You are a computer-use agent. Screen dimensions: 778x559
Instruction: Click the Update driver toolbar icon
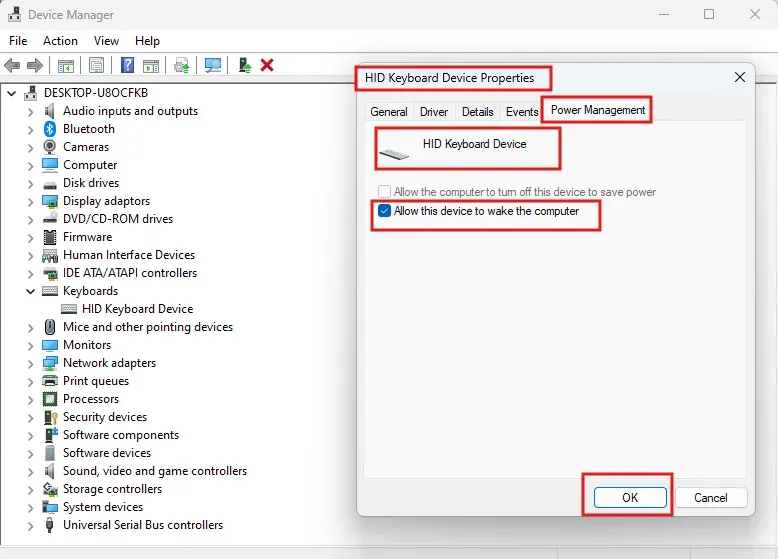[x=182, y=65]
